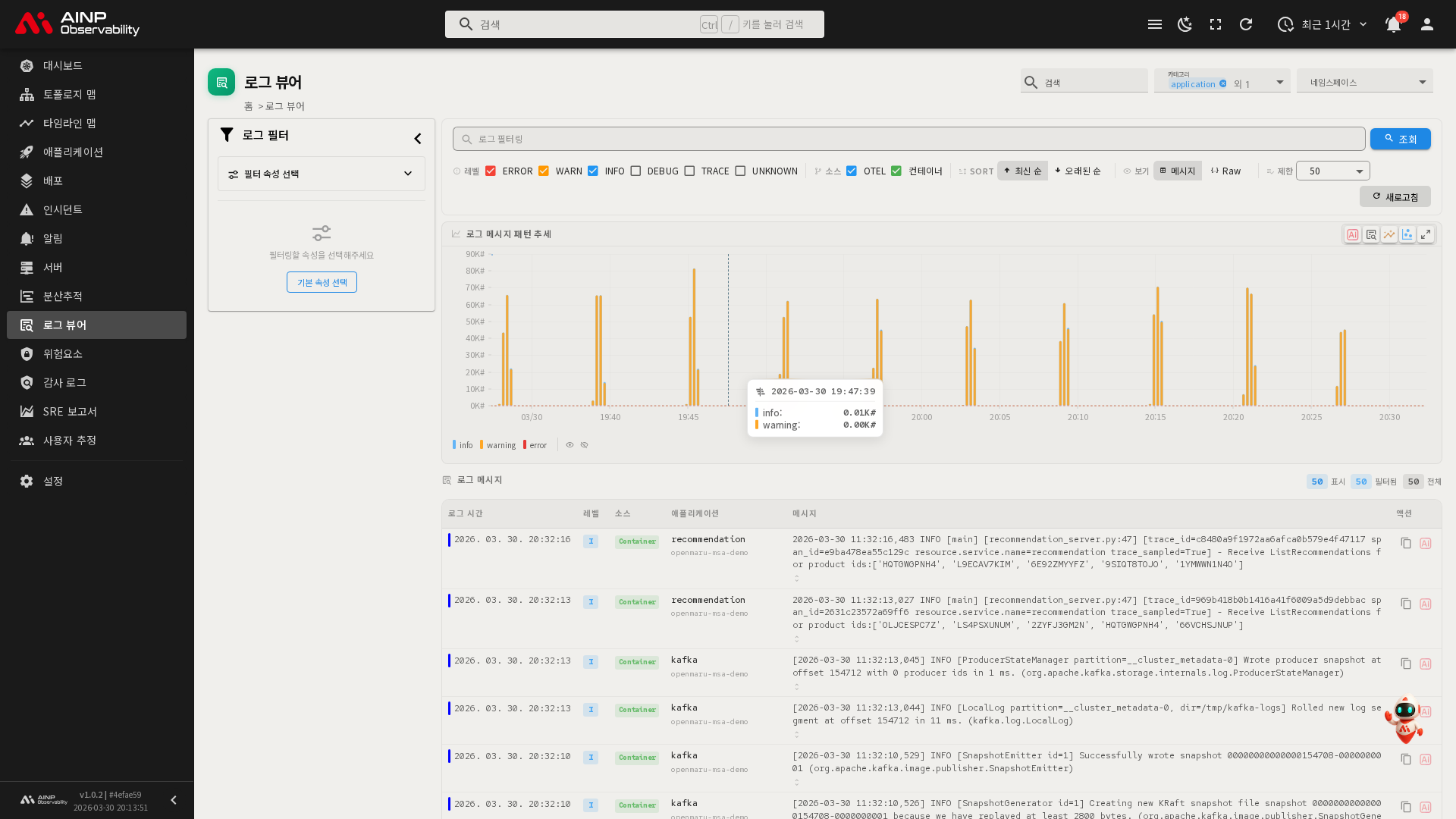Open AI analysis in chart toolbar
This screenshot has height=819, width=1456.
click(x=1352, y=235)
